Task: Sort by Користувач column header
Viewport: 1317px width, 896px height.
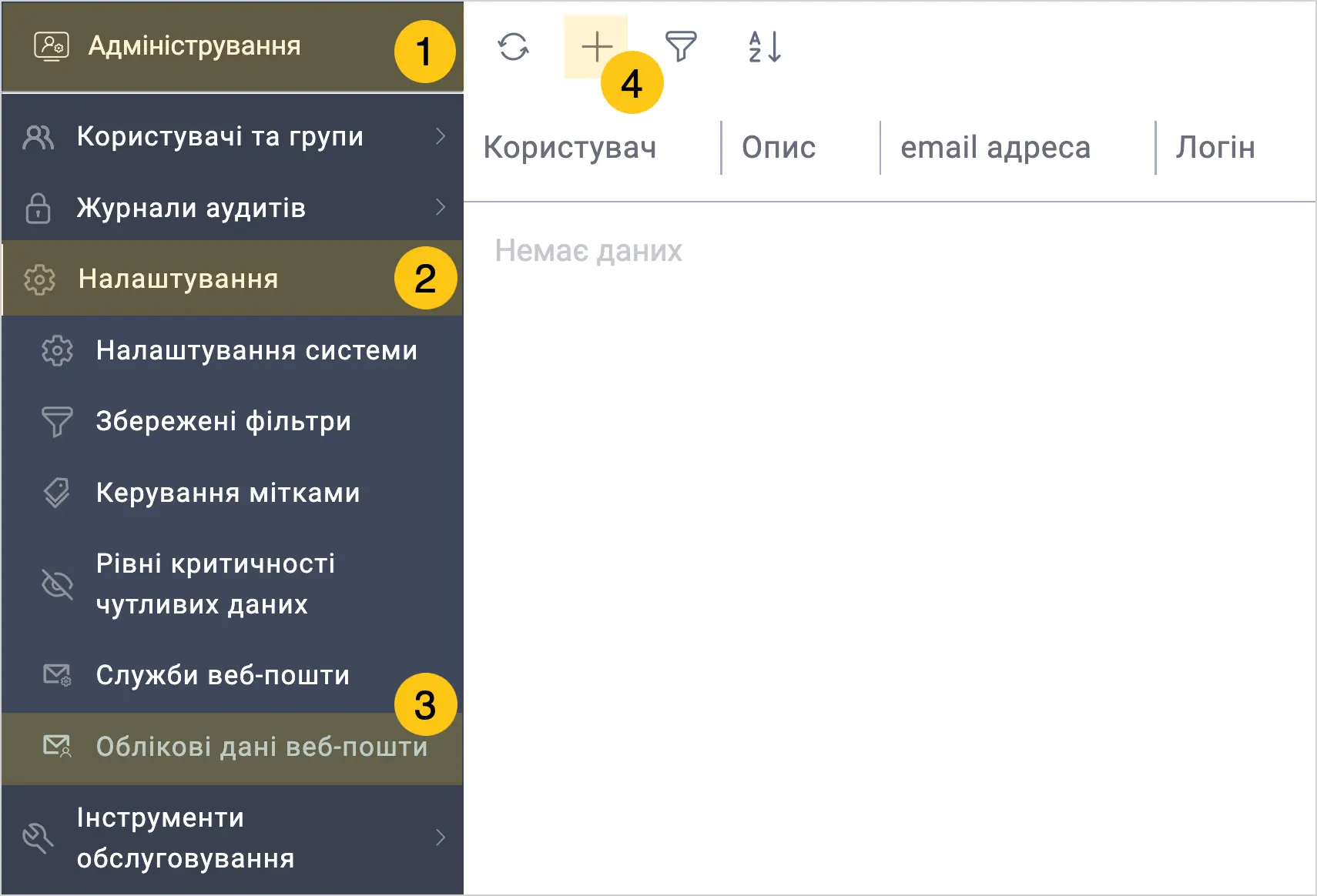Action: [x=570, y=148]
